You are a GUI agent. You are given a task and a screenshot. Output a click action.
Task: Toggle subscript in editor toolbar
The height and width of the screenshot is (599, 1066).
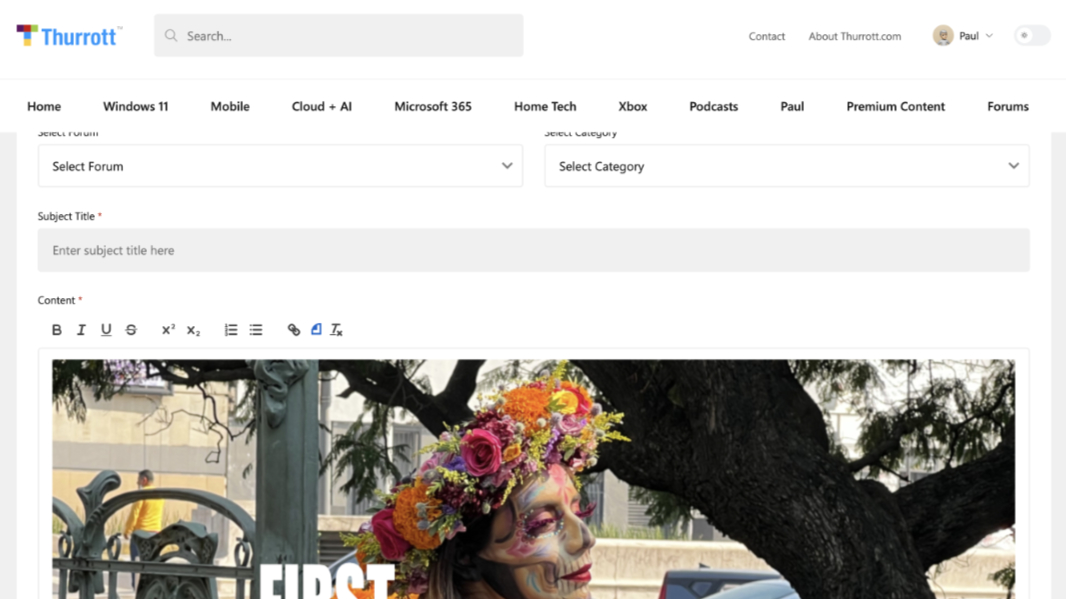coord(193,330)
